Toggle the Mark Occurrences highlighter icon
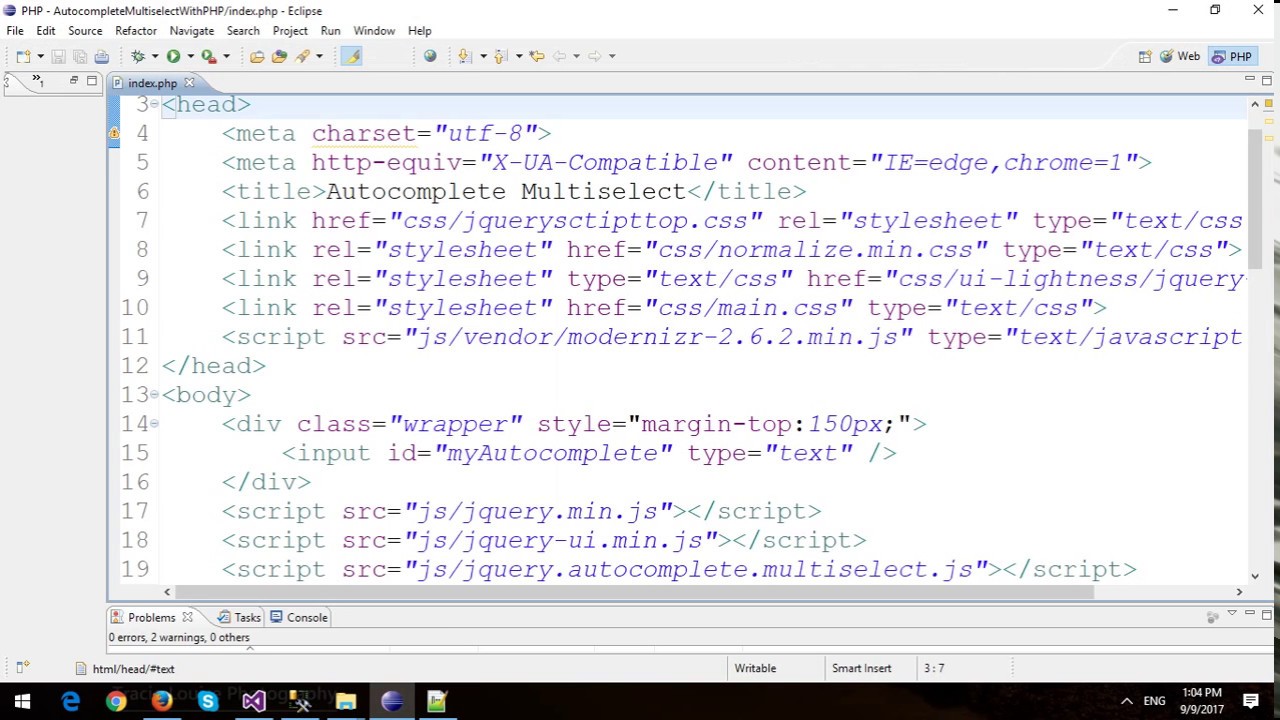1280x720 pixels. point(352,56)
